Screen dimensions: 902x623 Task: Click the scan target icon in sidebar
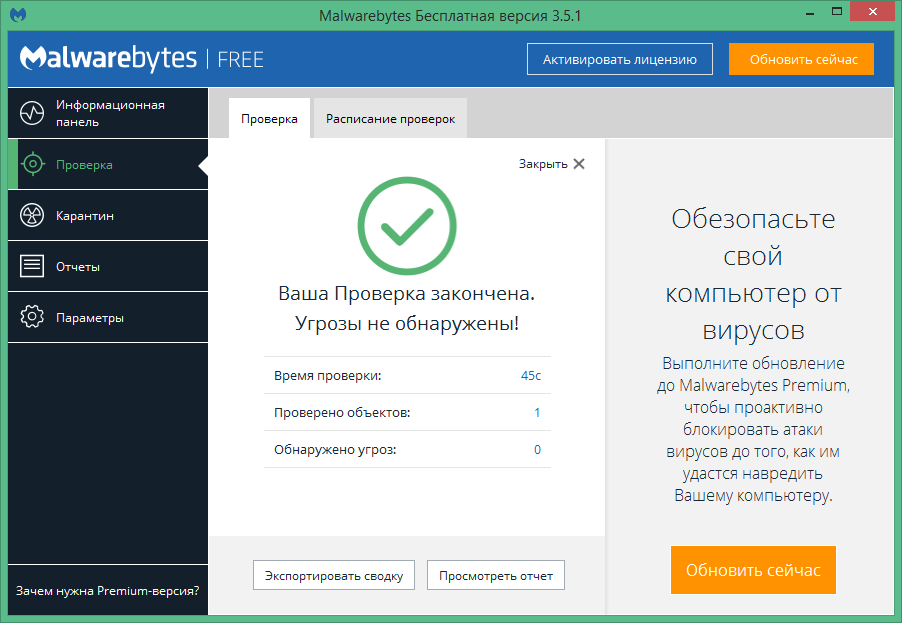click(x=33, y=164)
